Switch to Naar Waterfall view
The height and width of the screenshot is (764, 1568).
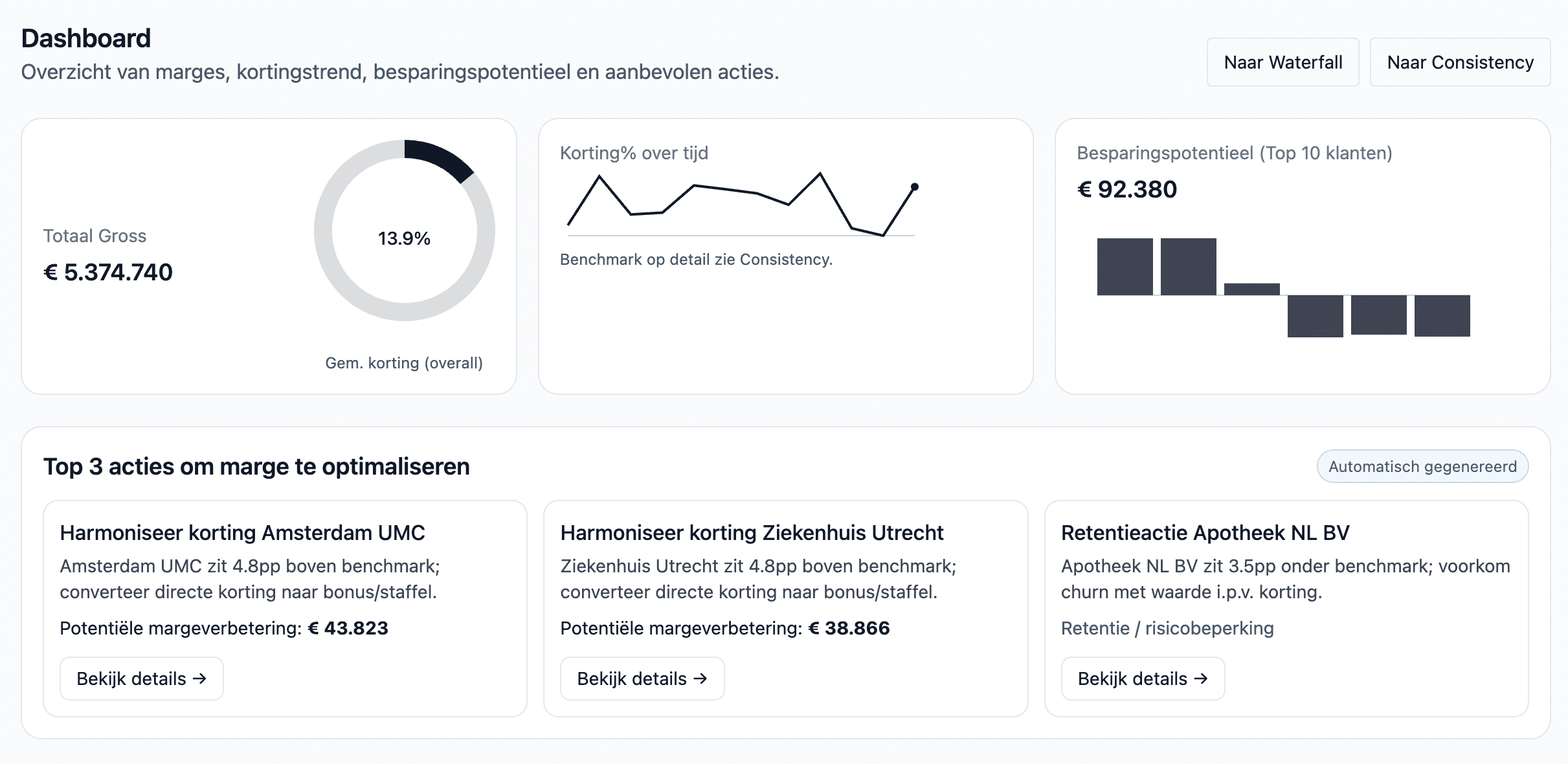[x=1282, y=62]
